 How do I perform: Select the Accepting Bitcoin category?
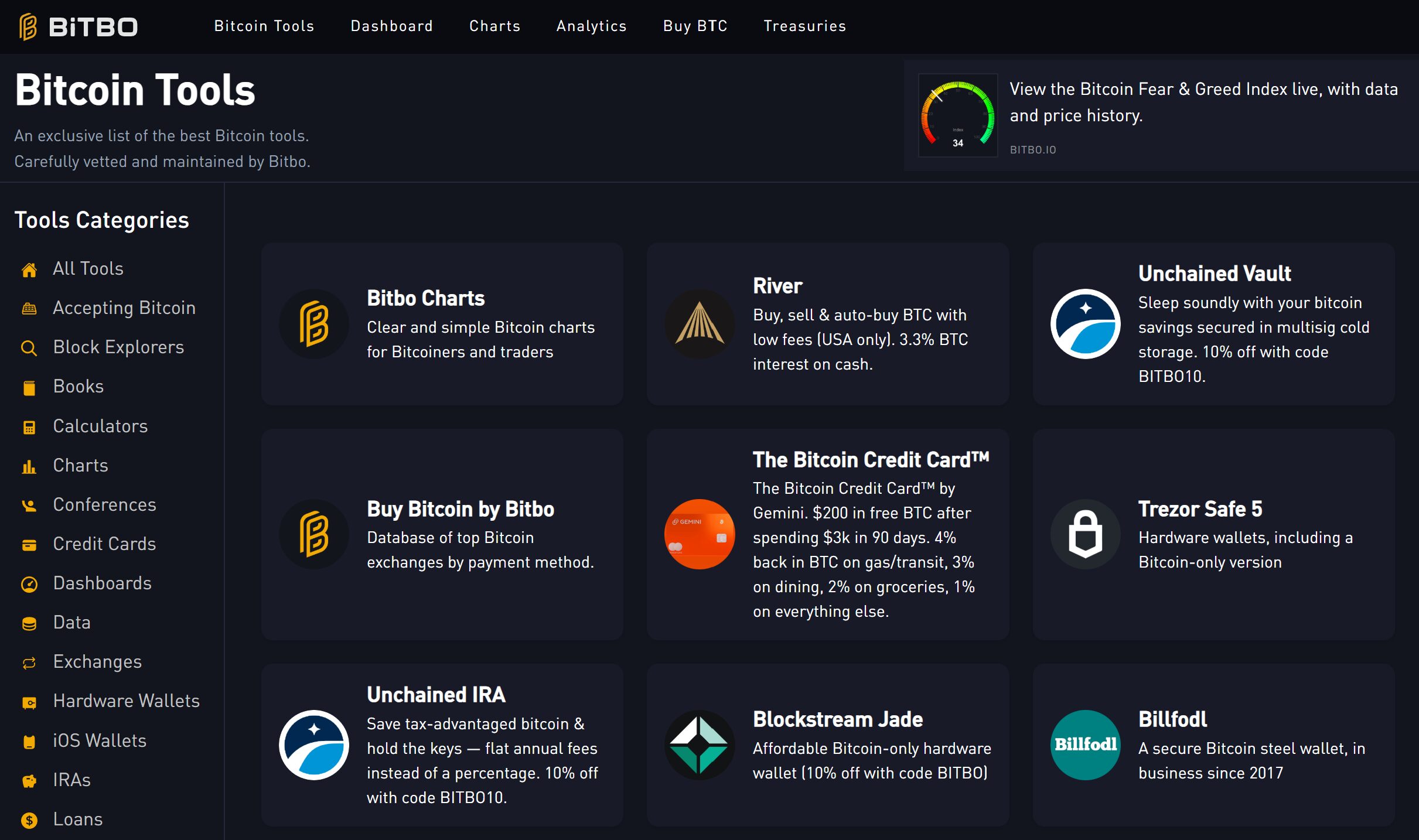[x=124, y=308]
